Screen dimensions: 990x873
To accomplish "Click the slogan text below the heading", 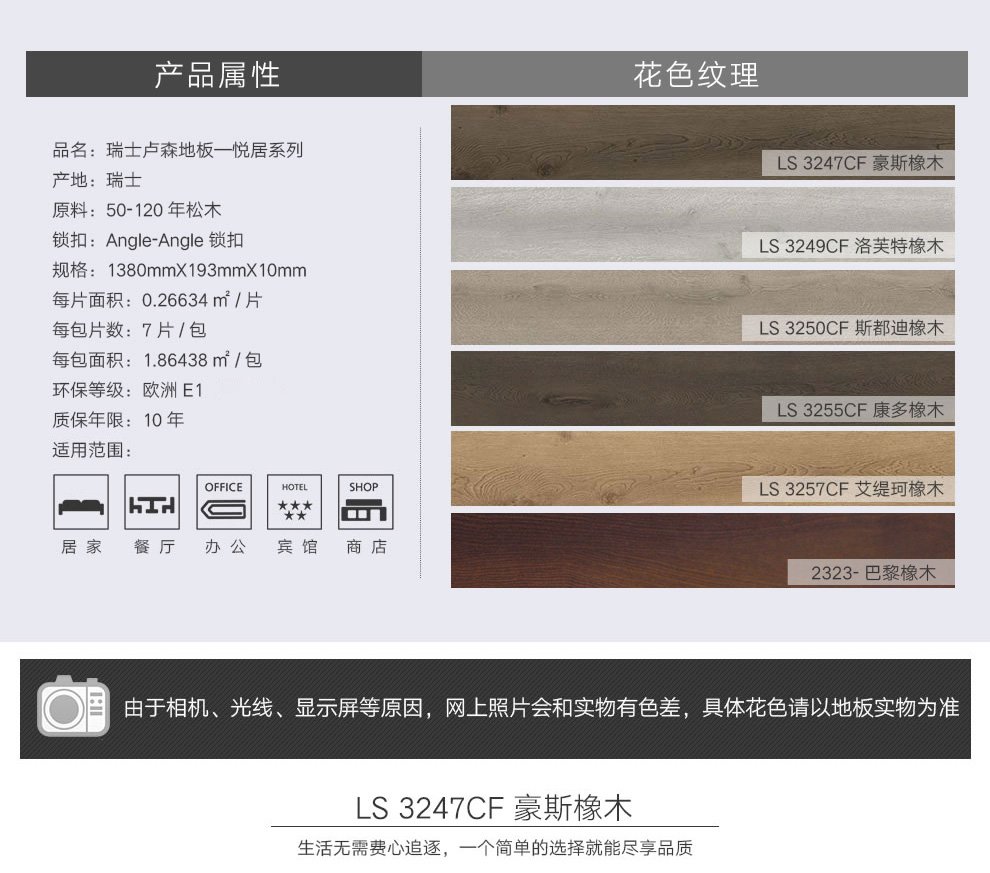I will pyautogui.click(x=494, y=849).
